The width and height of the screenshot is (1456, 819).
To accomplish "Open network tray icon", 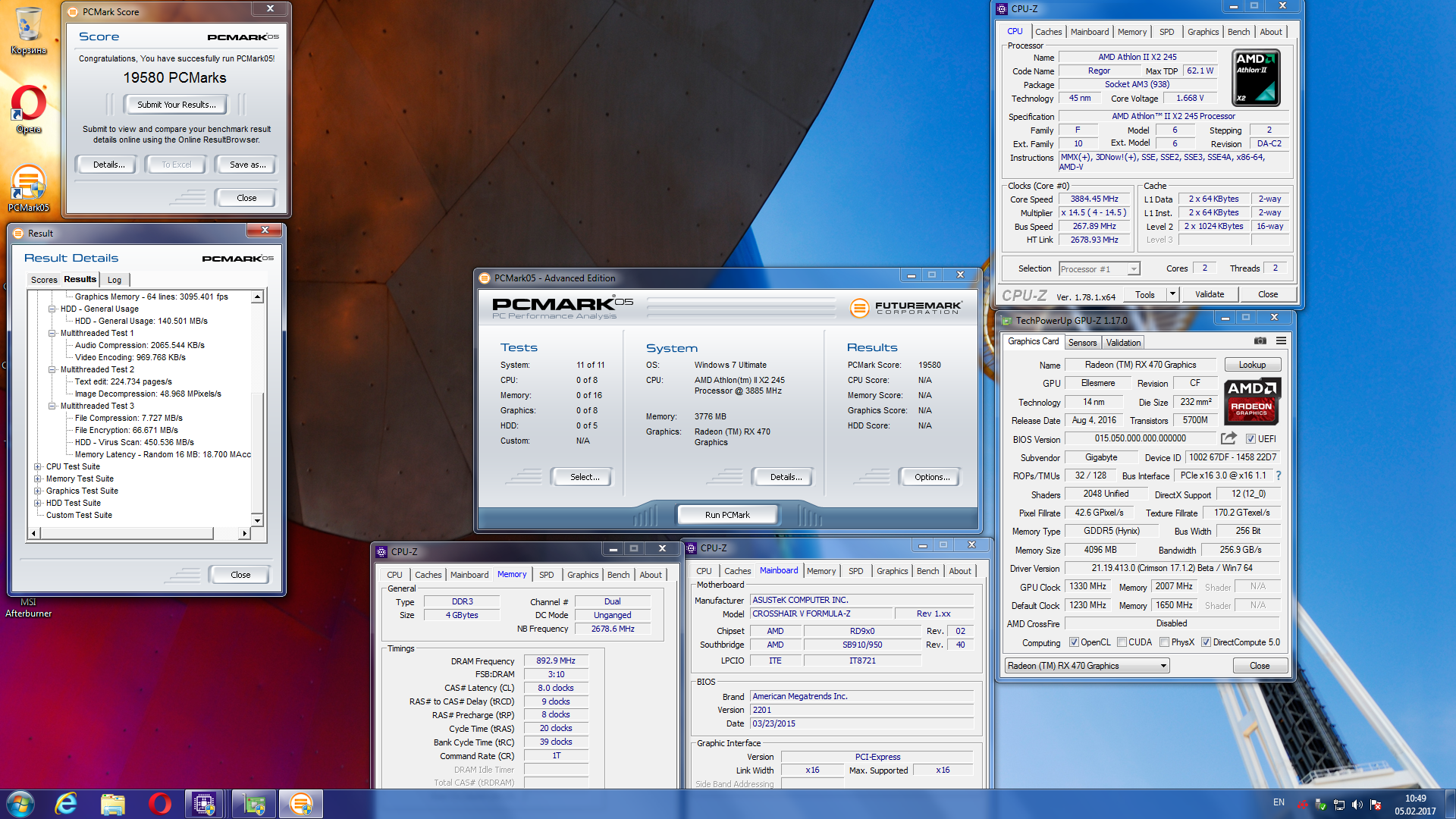I will click(x=1339, y=804).
